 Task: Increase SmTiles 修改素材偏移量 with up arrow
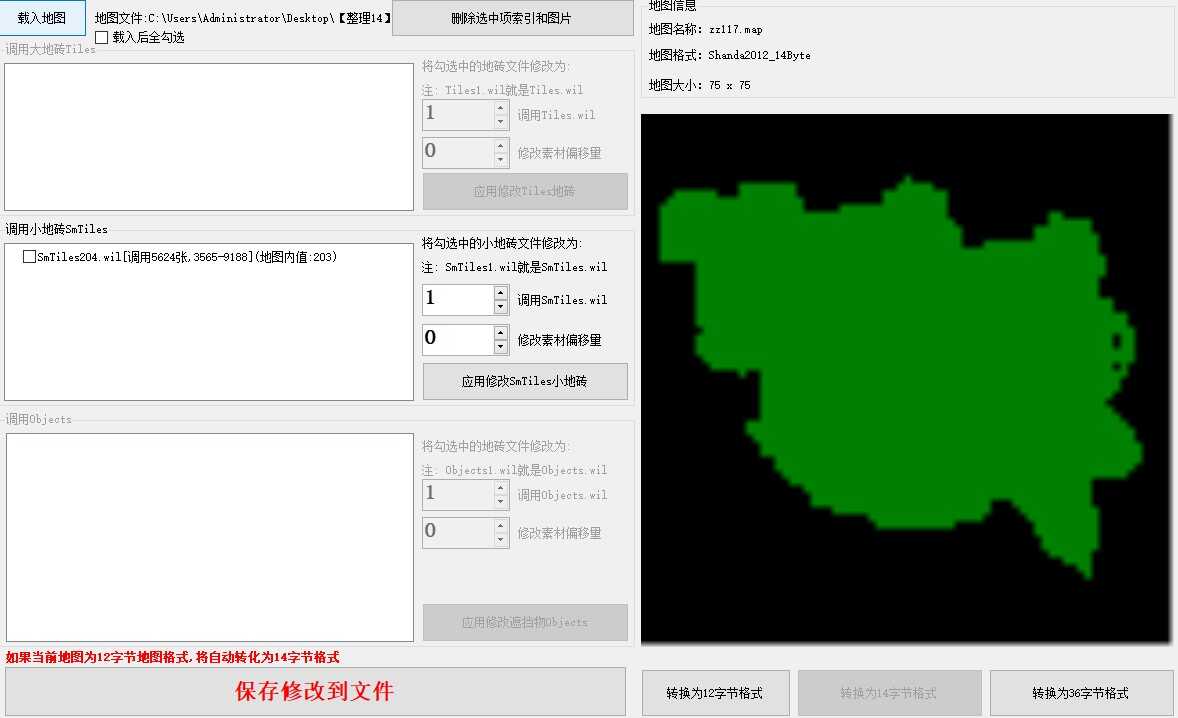pos(501,331)
